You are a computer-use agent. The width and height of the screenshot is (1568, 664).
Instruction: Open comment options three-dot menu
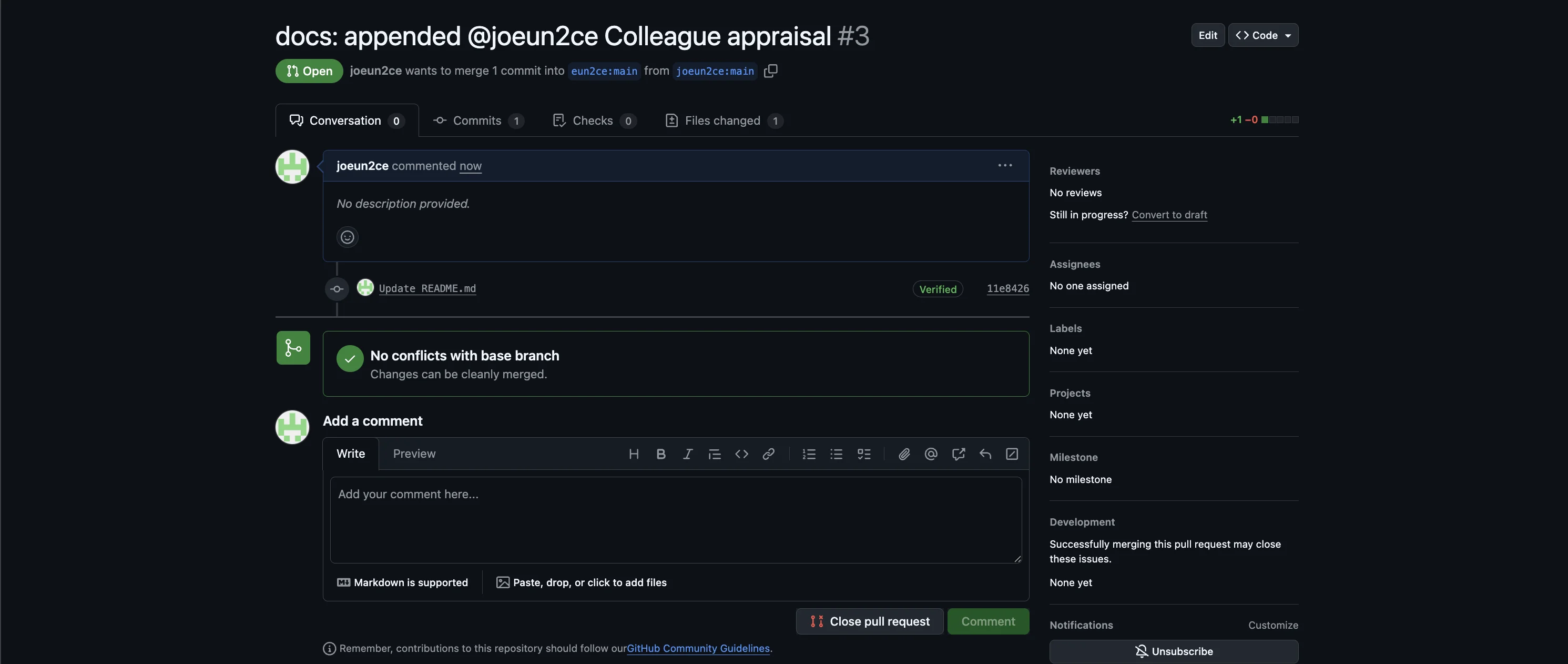[1005, 166]
